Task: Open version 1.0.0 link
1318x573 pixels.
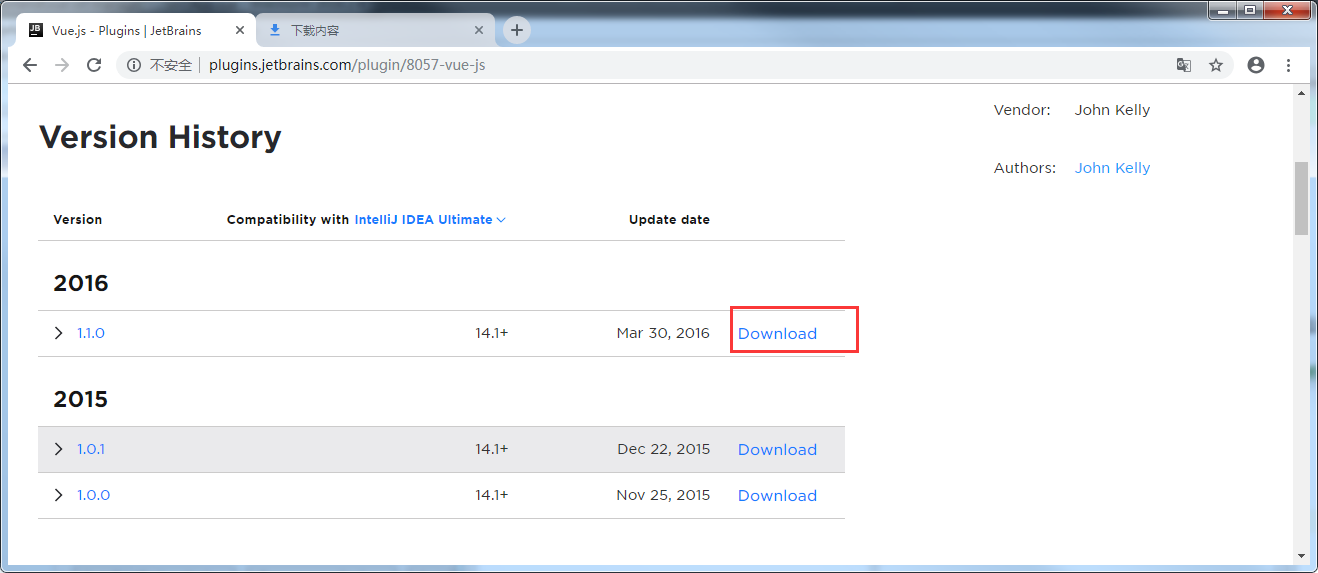Action: tap(94, 495)
